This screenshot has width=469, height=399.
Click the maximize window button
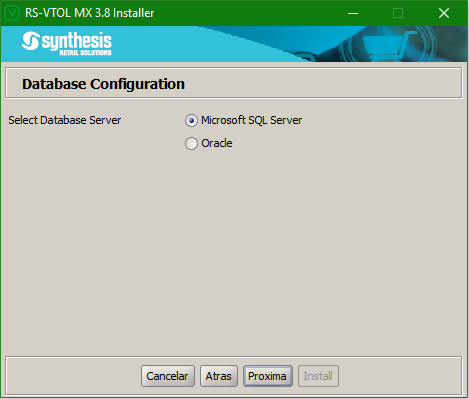[398, 13]
